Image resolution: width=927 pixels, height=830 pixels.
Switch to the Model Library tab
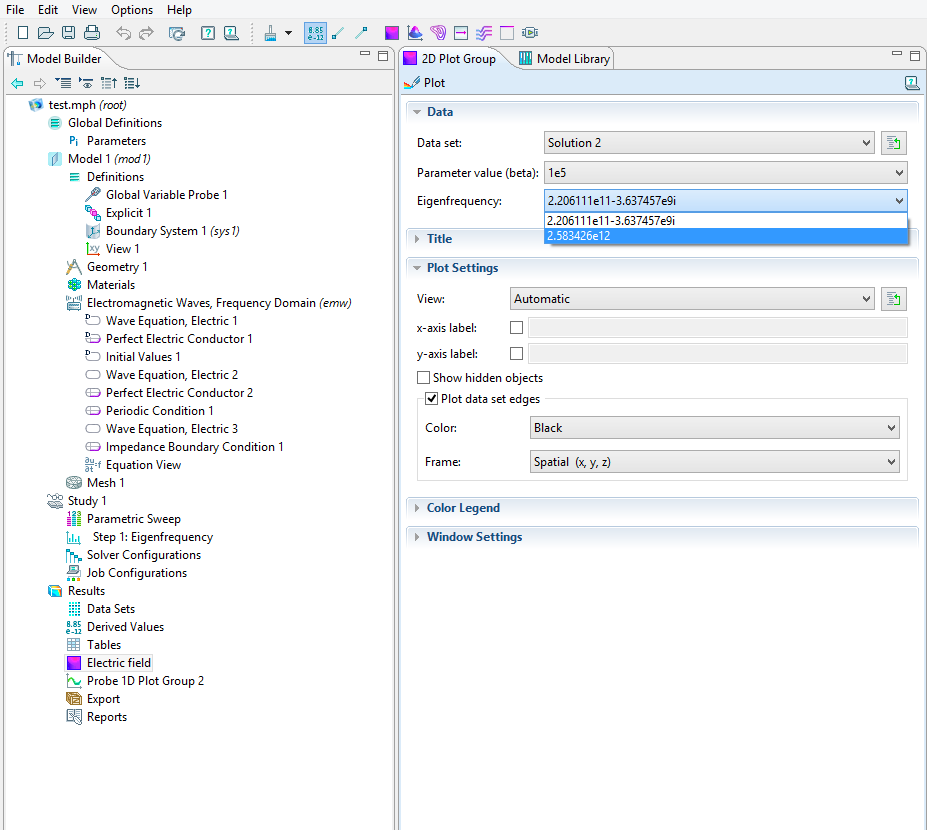564,59
